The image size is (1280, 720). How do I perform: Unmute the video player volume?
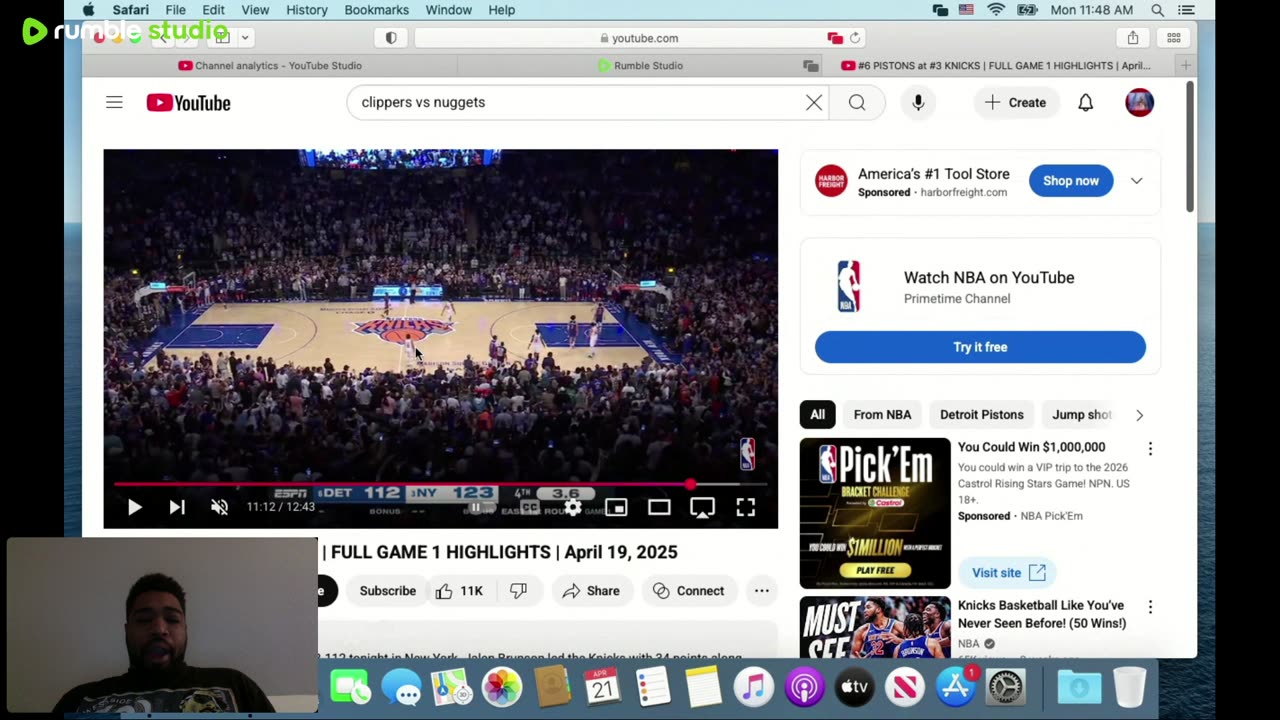[219, 507]
